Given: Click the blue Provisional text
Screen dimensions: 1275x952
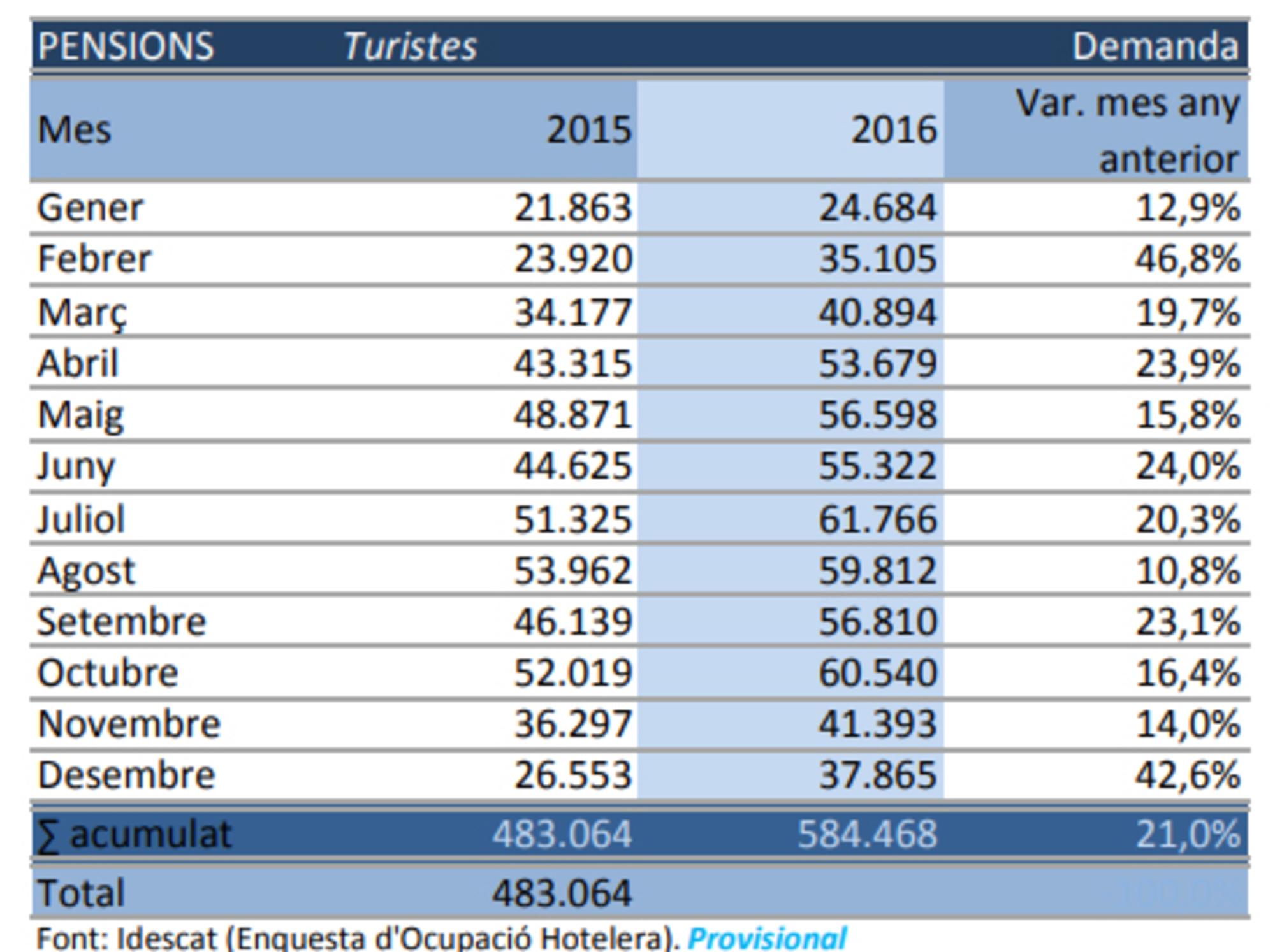Looking at the screenshot, I should coord(766,939).
